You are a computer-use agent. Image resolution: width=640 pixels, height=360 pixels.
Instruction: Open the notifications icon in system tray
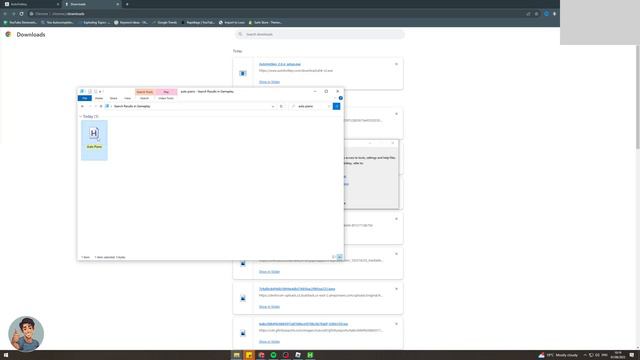pyautogui.click(x=632, y=355)
